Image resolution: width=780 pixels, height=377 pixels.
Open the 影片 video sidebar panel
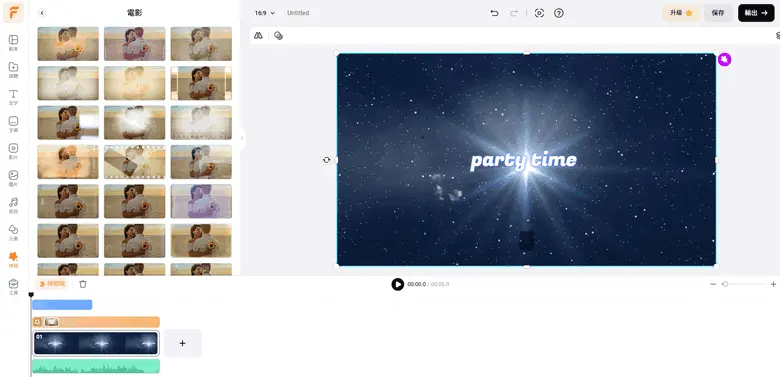coord(13,151)
